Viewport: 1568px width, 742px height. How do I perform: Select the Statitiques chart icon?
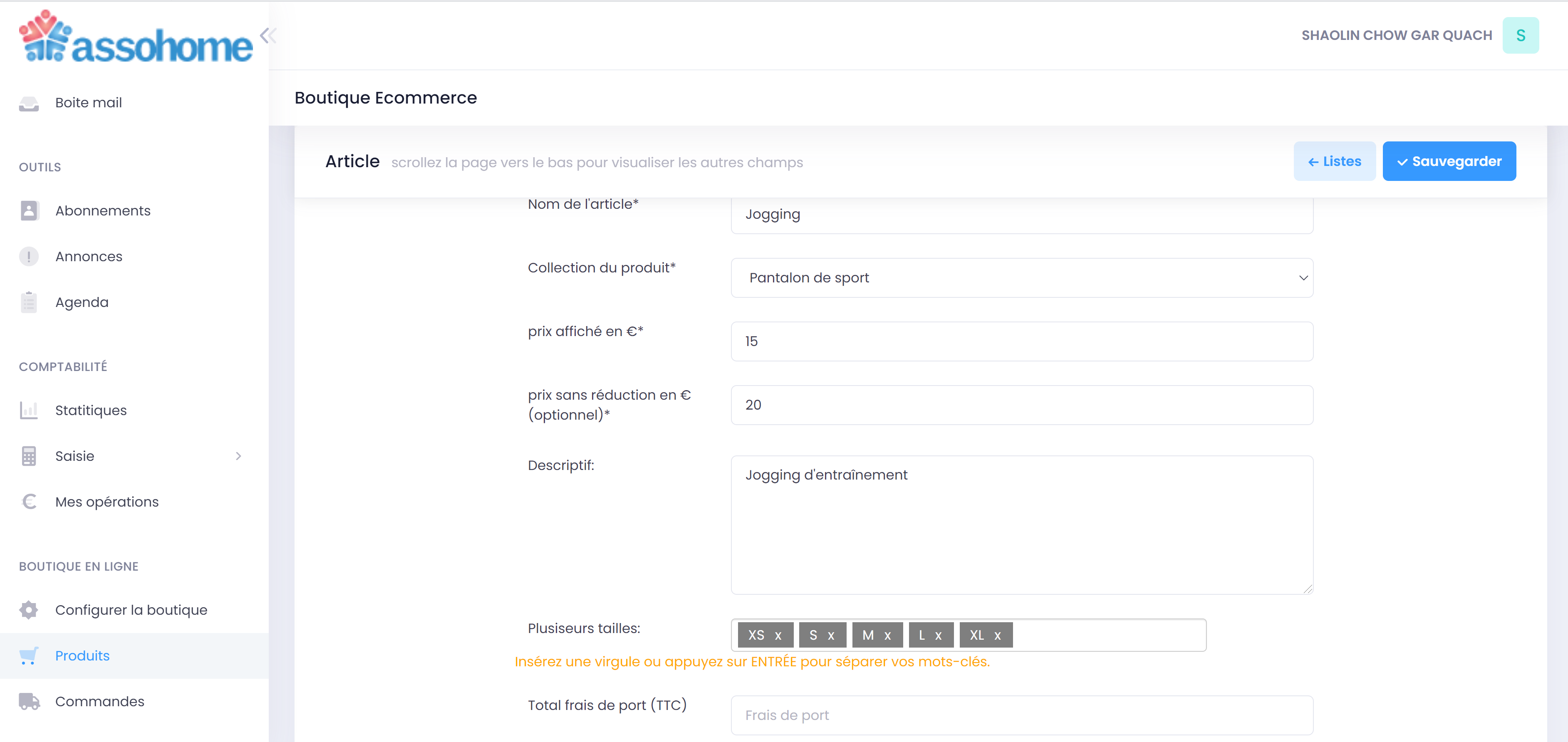[29, 410]
